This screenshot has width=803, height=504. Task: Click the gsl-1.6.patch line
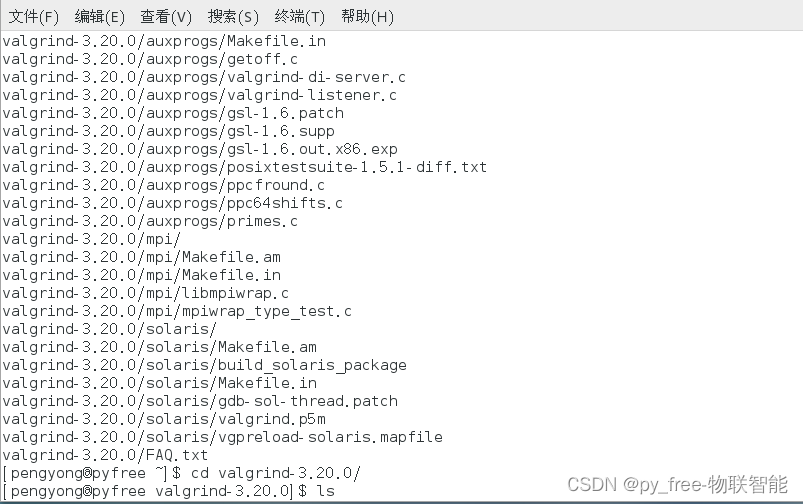click(x=173, y=113)
